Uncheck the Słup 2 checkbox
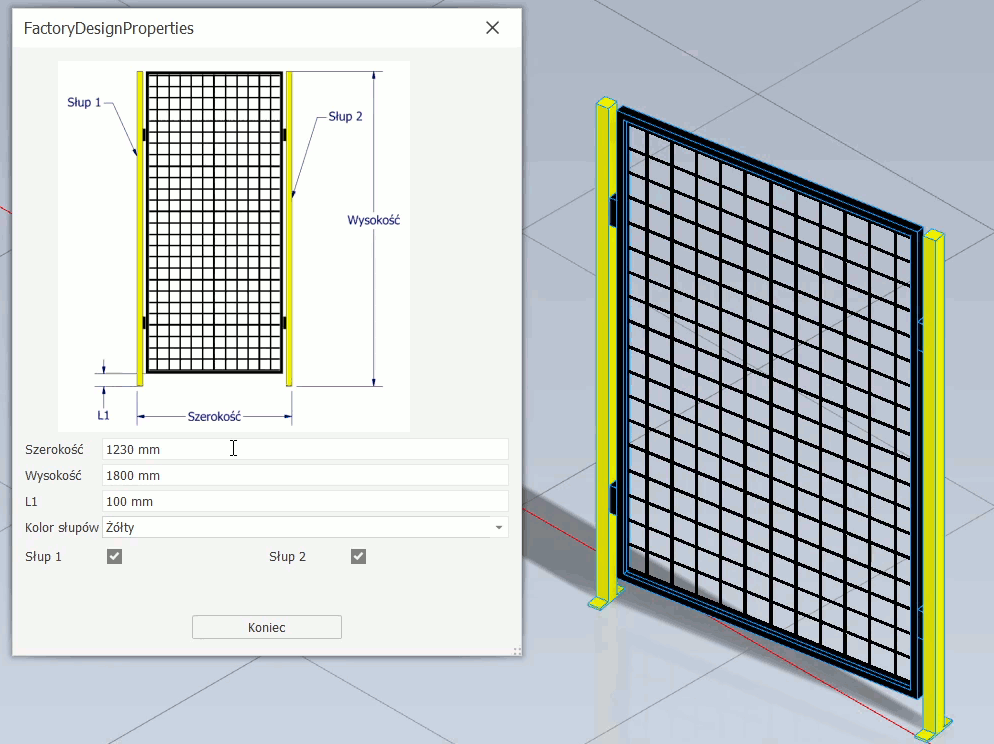This screenshot has width=994, height=744. tap(358, 557)
